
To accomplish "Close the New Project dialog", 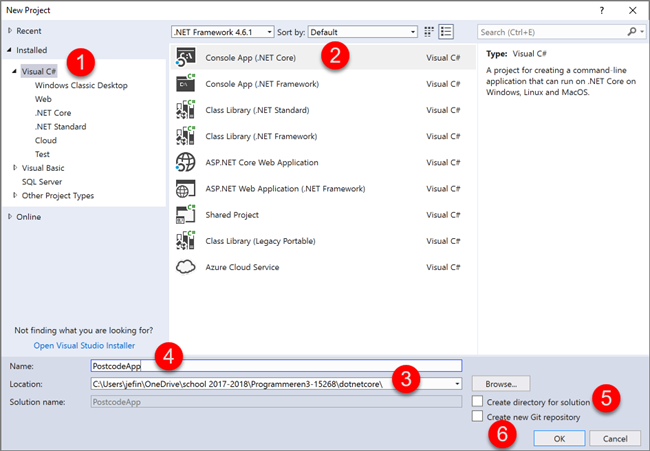I will (633, 10).
